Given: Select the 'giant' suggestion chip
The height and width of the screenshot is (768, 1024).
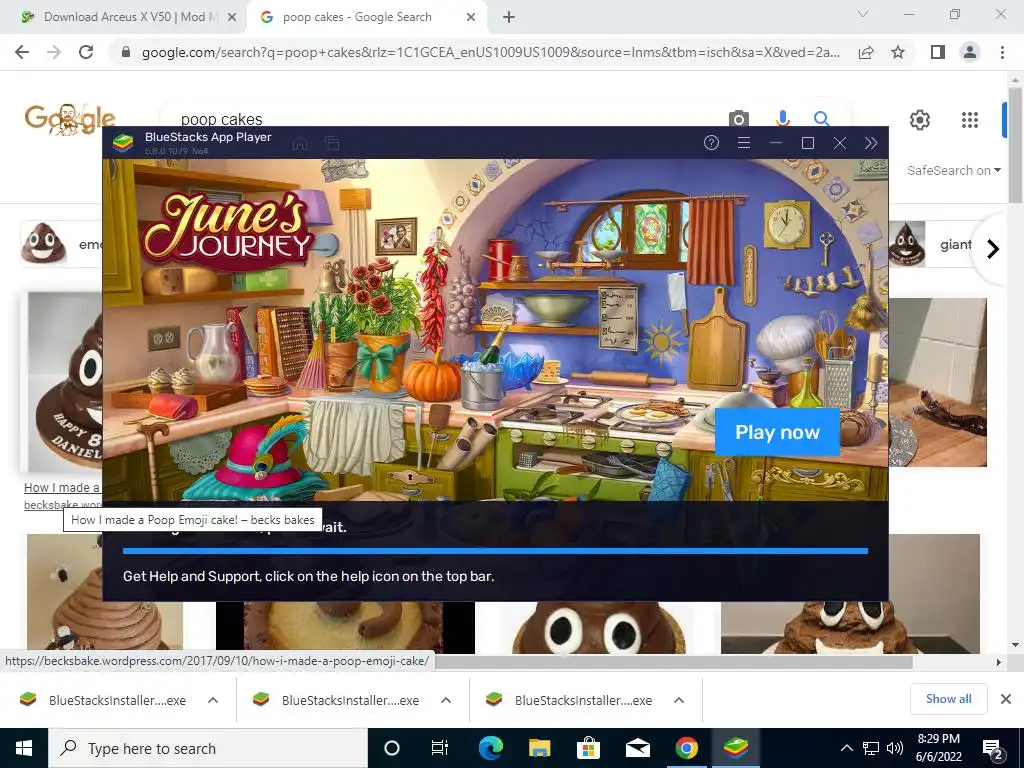Looking at the screenshot, I should [x=934, y=244].
